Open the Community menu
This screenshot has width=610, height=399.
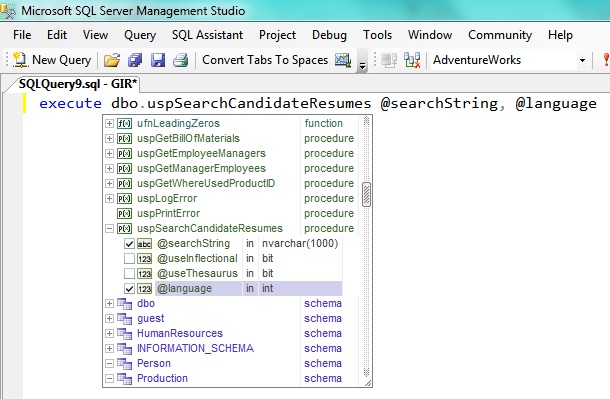[500, 35]
